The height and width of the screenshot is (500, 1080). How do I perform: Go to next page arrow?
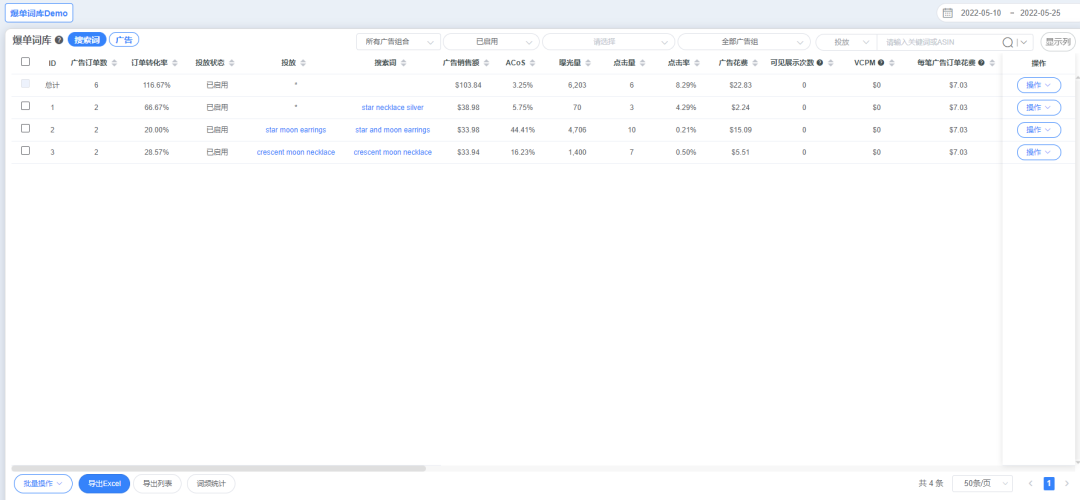(x=1066, y=483)
